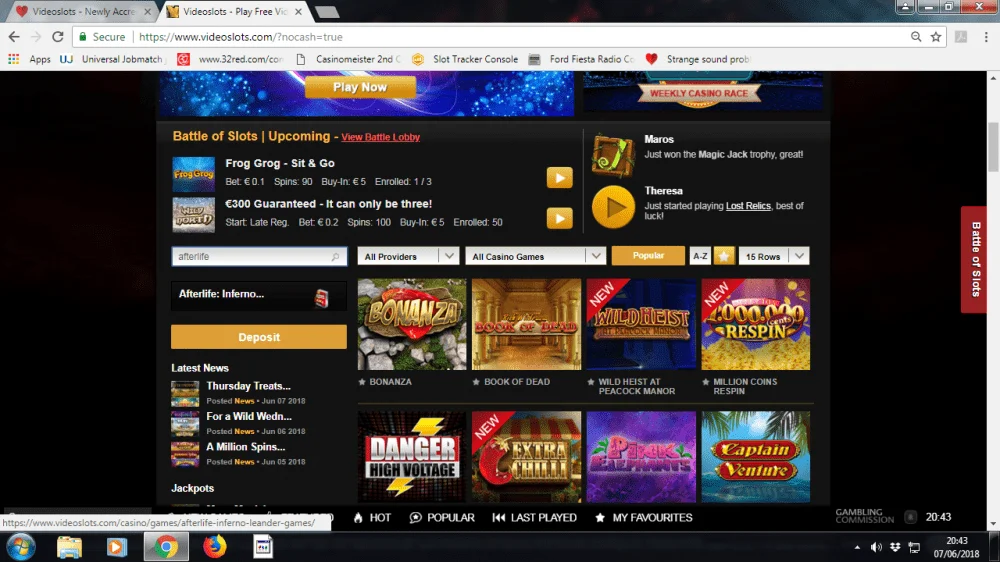
Task: Star the Million Coins Respin game
Action: 705,382
